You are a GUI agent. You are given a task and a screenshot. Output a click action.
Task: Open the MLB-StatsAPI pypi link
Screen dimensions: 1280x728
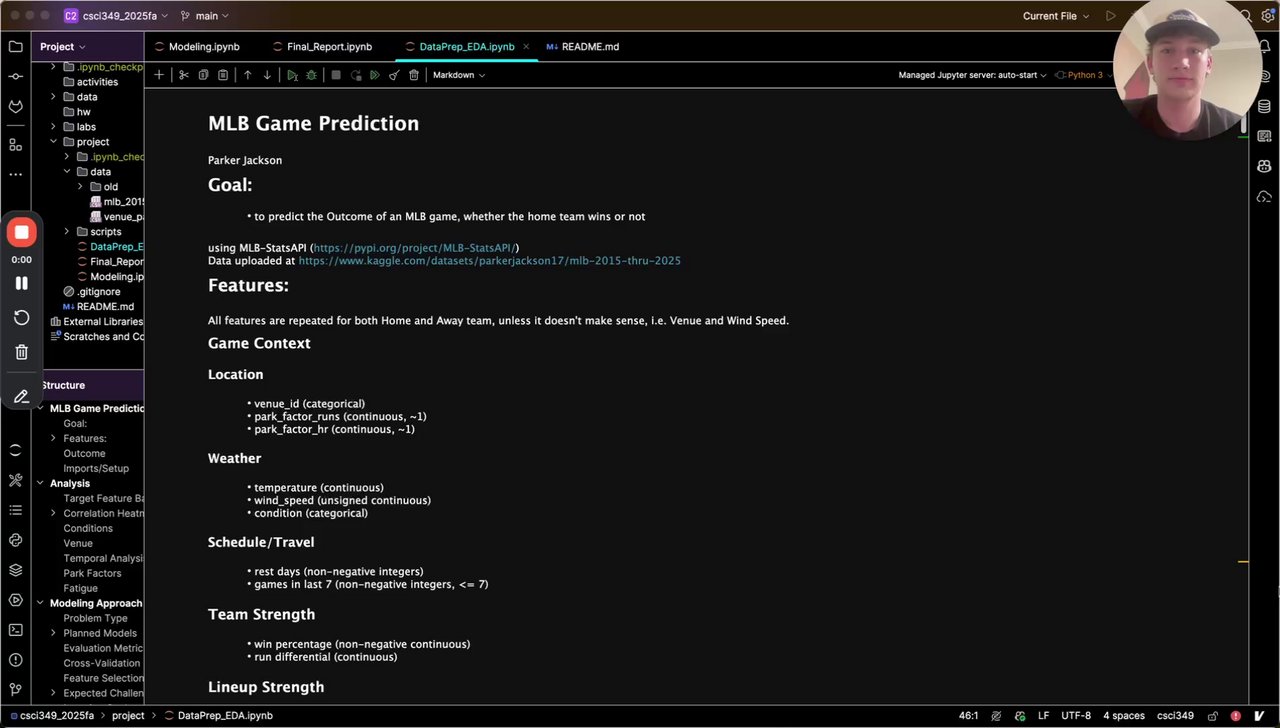tap(415, 247)
